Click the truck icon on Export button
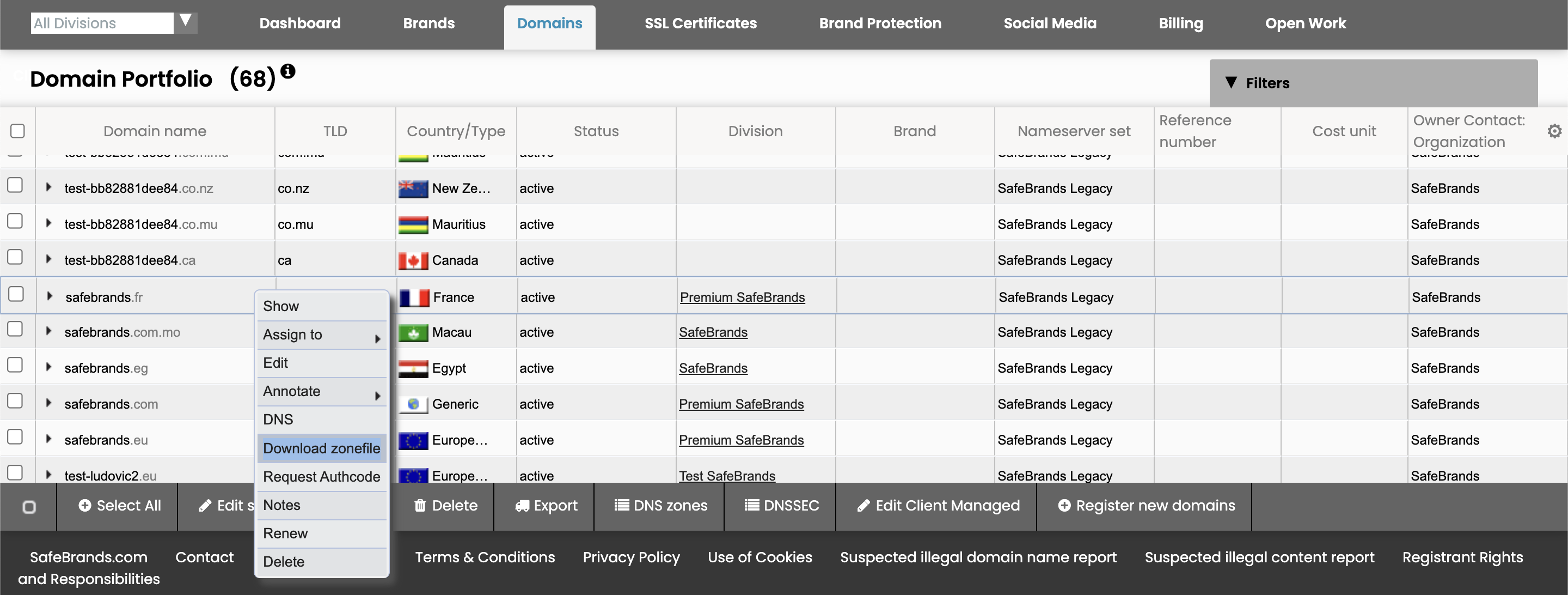The height and width of the screenshot is (595, 1568). 522,506
